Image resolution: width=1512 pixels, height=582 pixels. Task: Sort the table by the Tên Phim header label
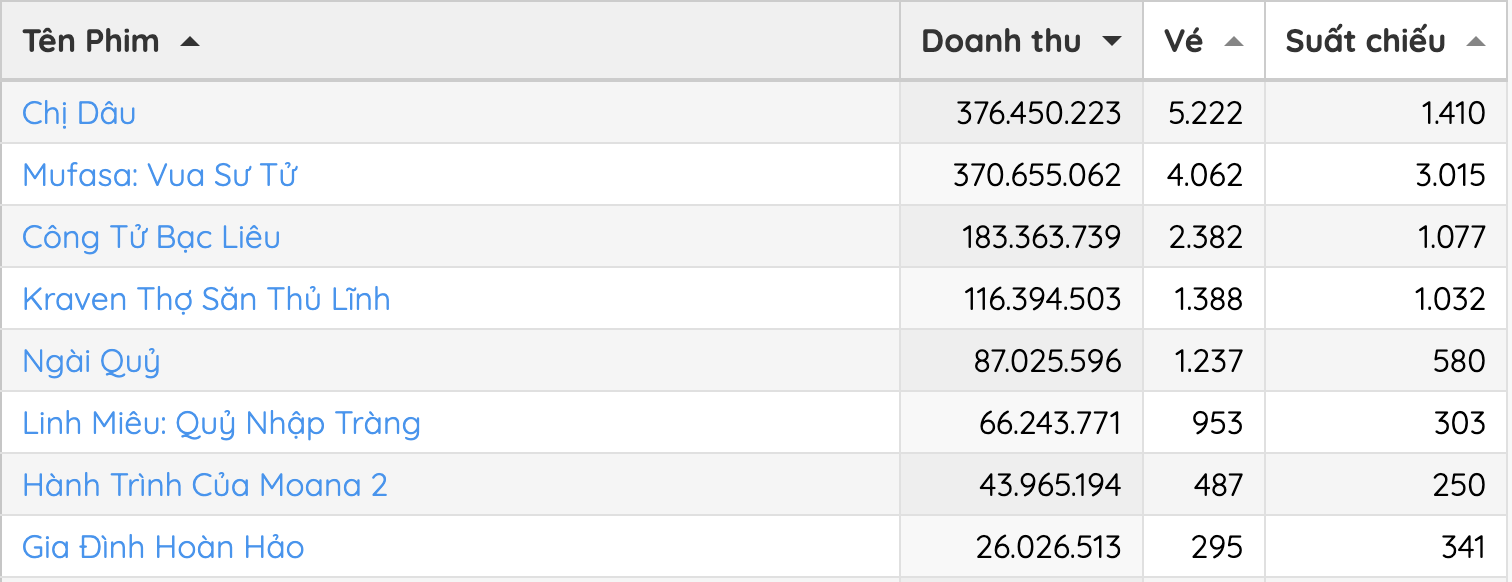coord(91,41)
